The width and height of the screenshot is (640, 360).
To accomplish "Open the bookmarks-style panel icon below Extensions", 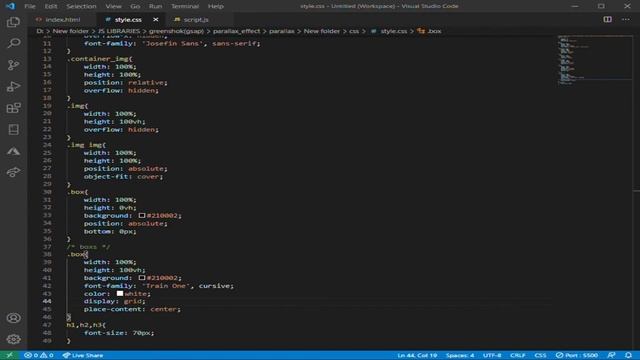I will tap(13, 130).
